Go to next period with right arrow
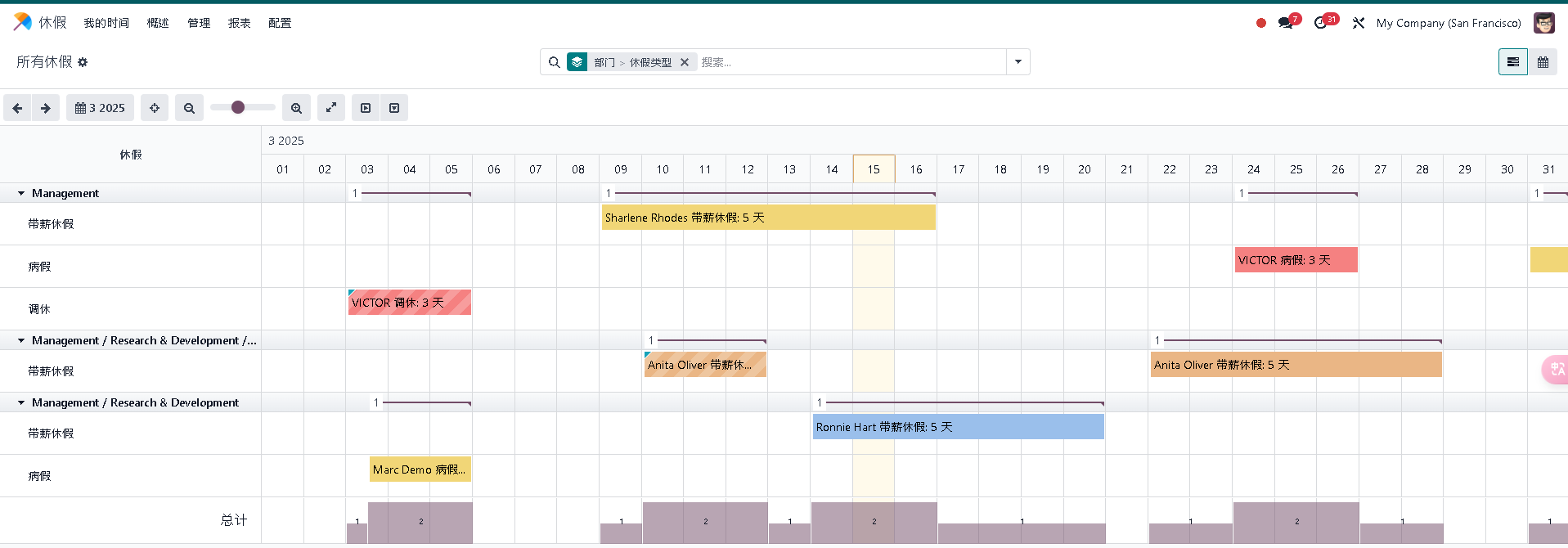Viewport: 1568px width, 548px height. click(46, 108)
